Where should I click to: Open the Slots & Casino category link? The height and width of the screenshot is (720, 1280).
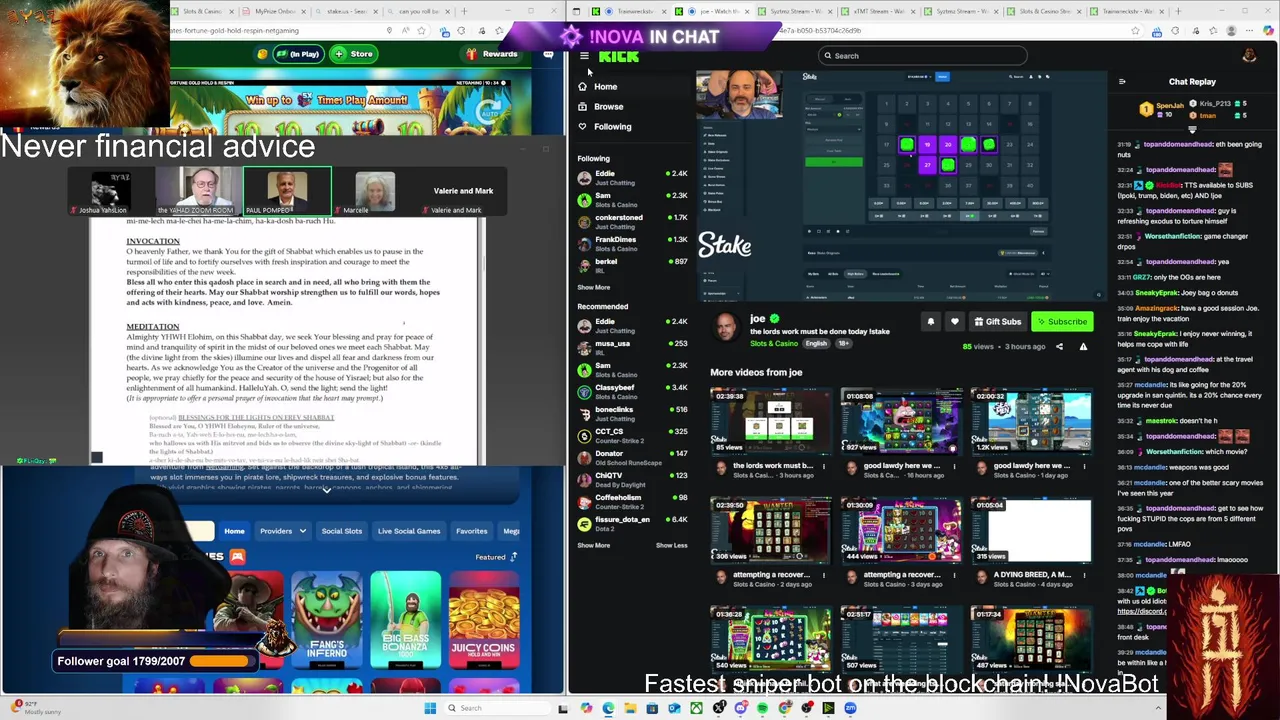[774, 344]
